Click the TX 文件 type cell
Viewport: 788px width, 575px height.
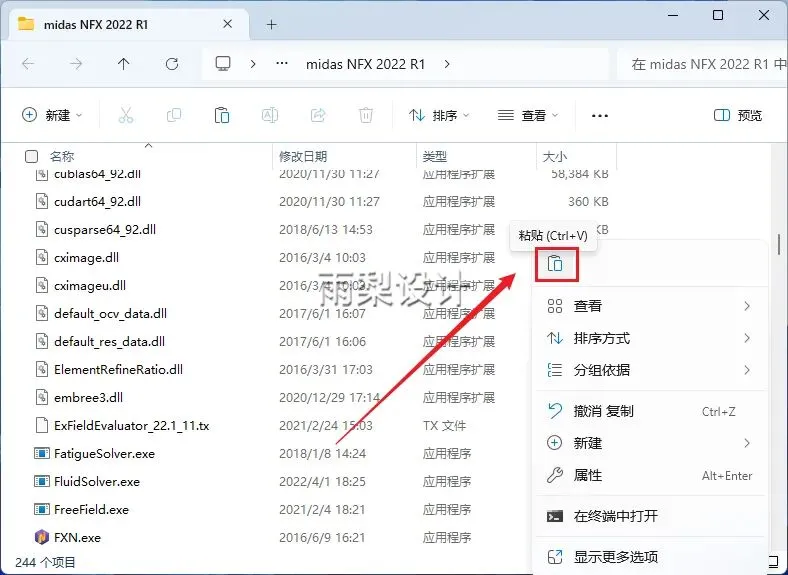coord(444,425)
